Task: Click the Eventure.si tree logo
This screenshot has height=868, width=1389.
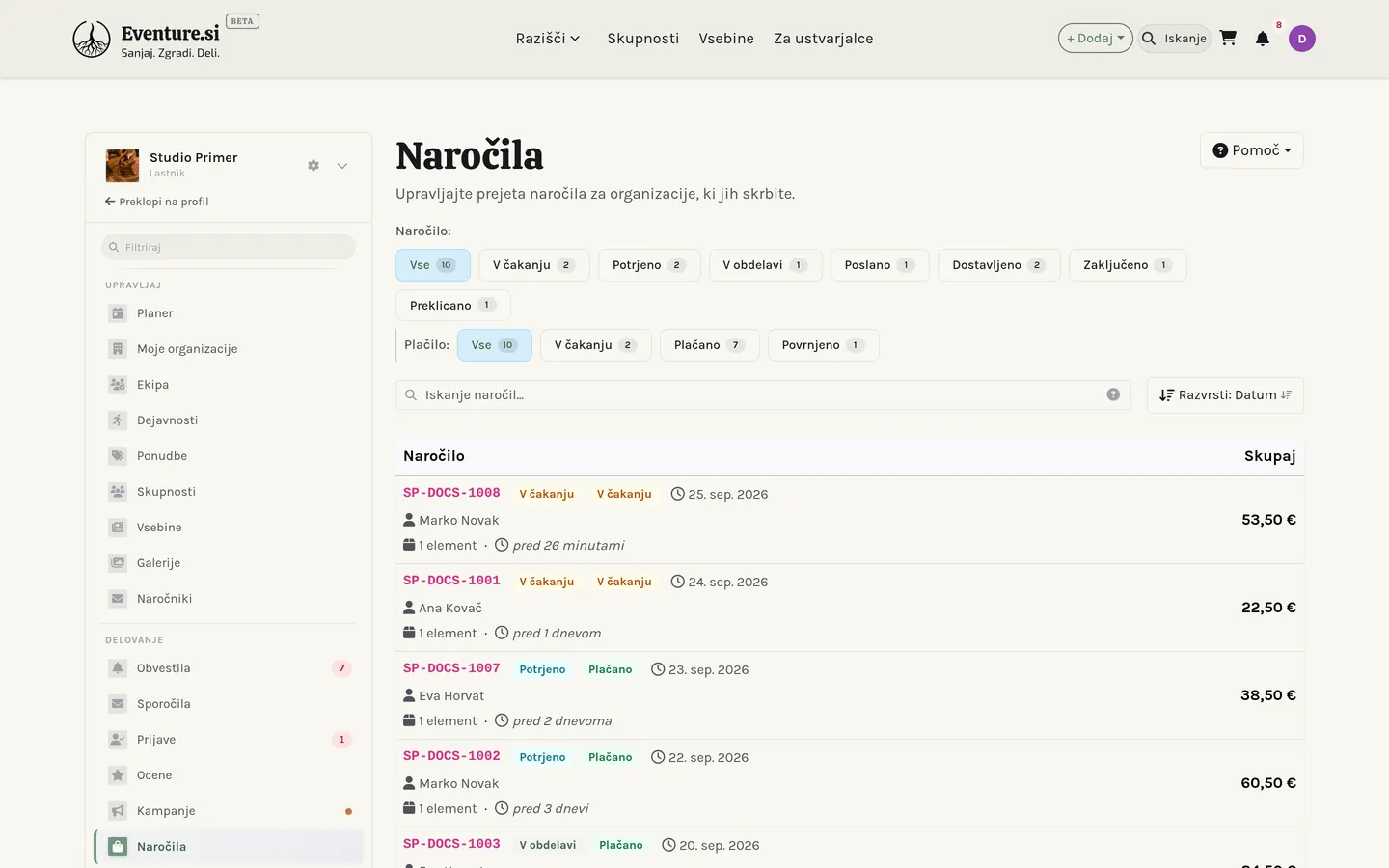Action: pos(92,40)
